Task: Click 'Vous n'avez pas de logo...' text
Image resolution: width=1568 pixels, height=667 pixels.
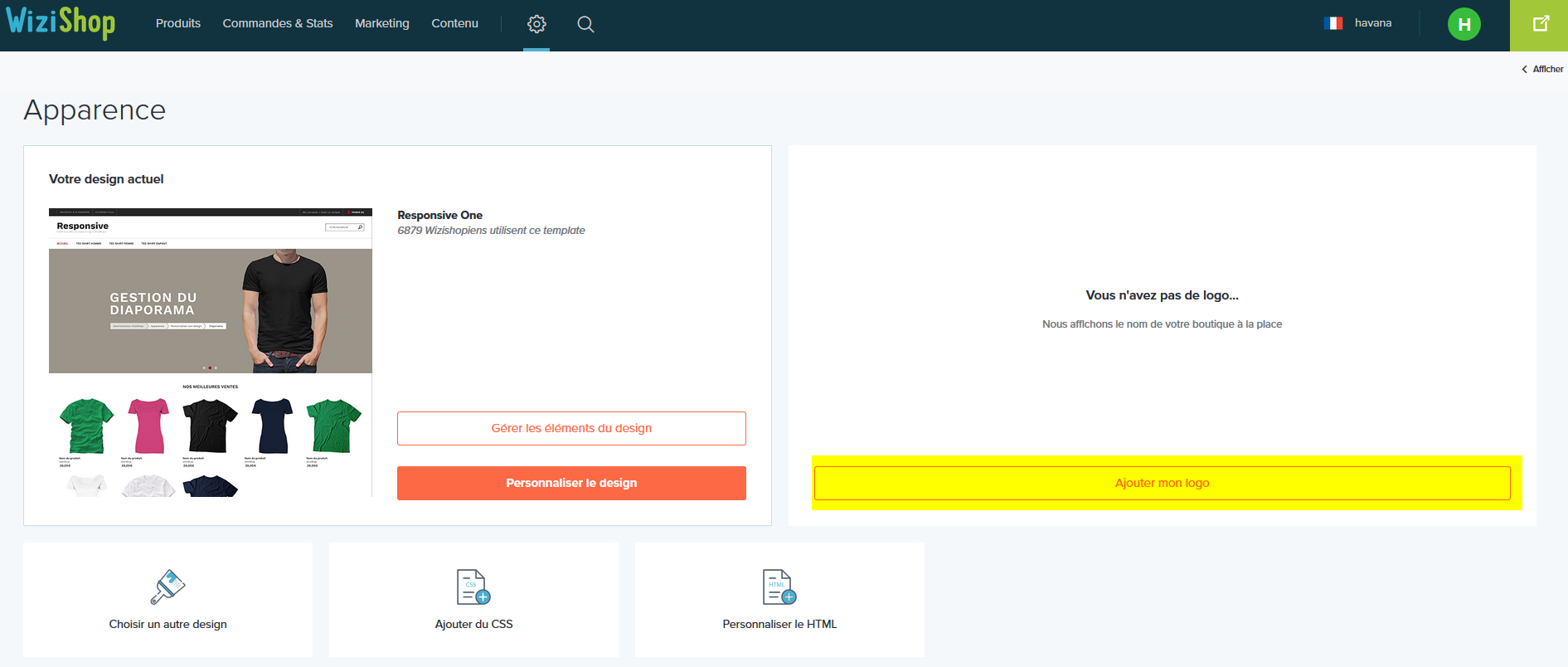Action: coord(1162,295)
